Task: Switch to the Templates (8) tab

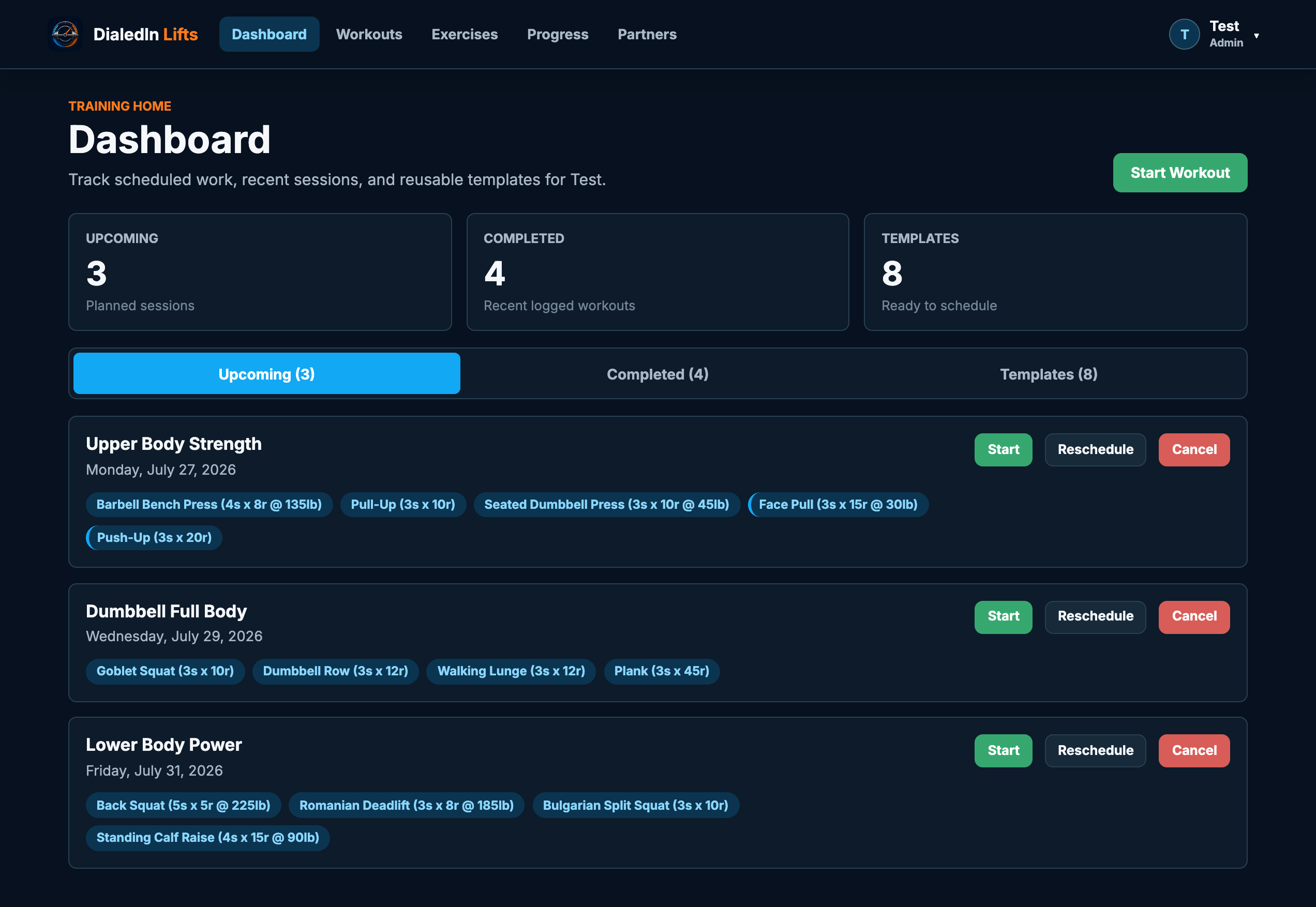Action: 1049,374
